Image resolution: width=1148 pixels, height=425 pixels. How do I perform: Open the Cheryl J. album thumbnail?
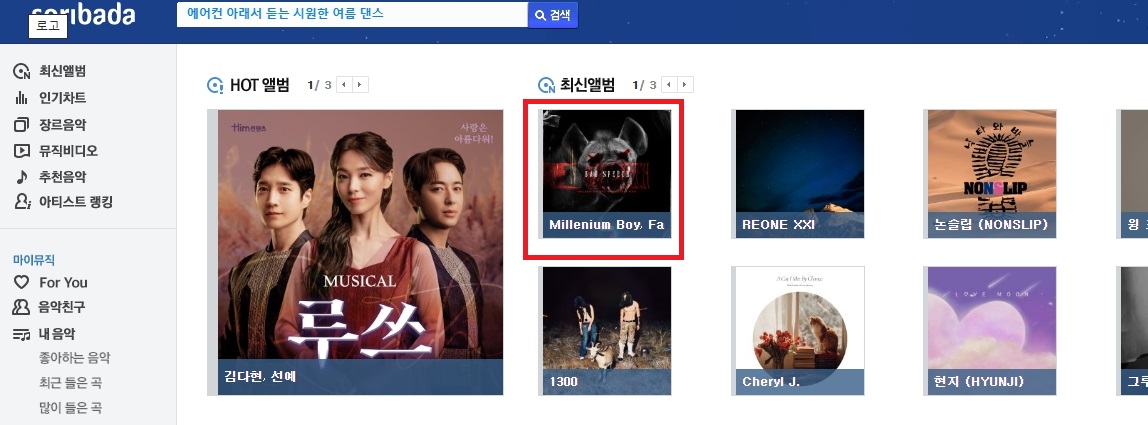(800, 330)
